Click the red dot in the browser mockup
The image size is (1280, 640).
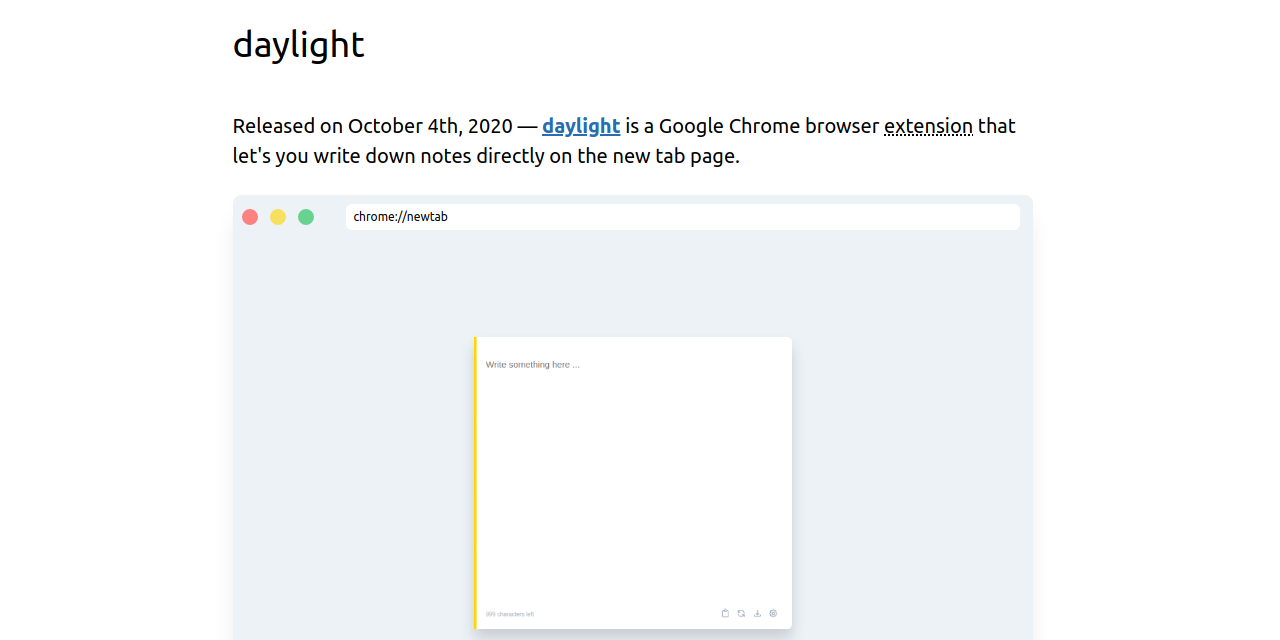tap(250, 217)
